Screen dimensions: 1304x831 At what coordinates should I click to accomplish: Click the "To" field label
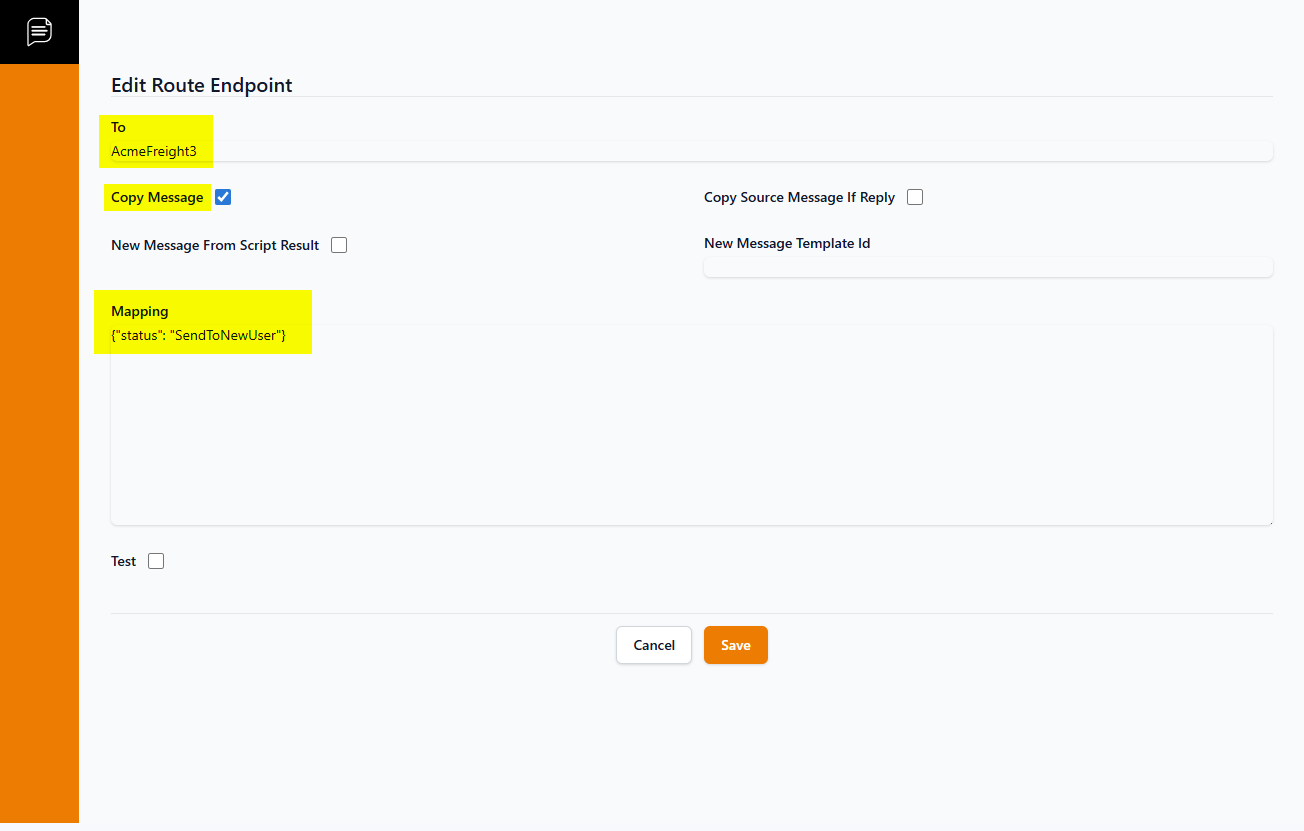pos(118,127)
